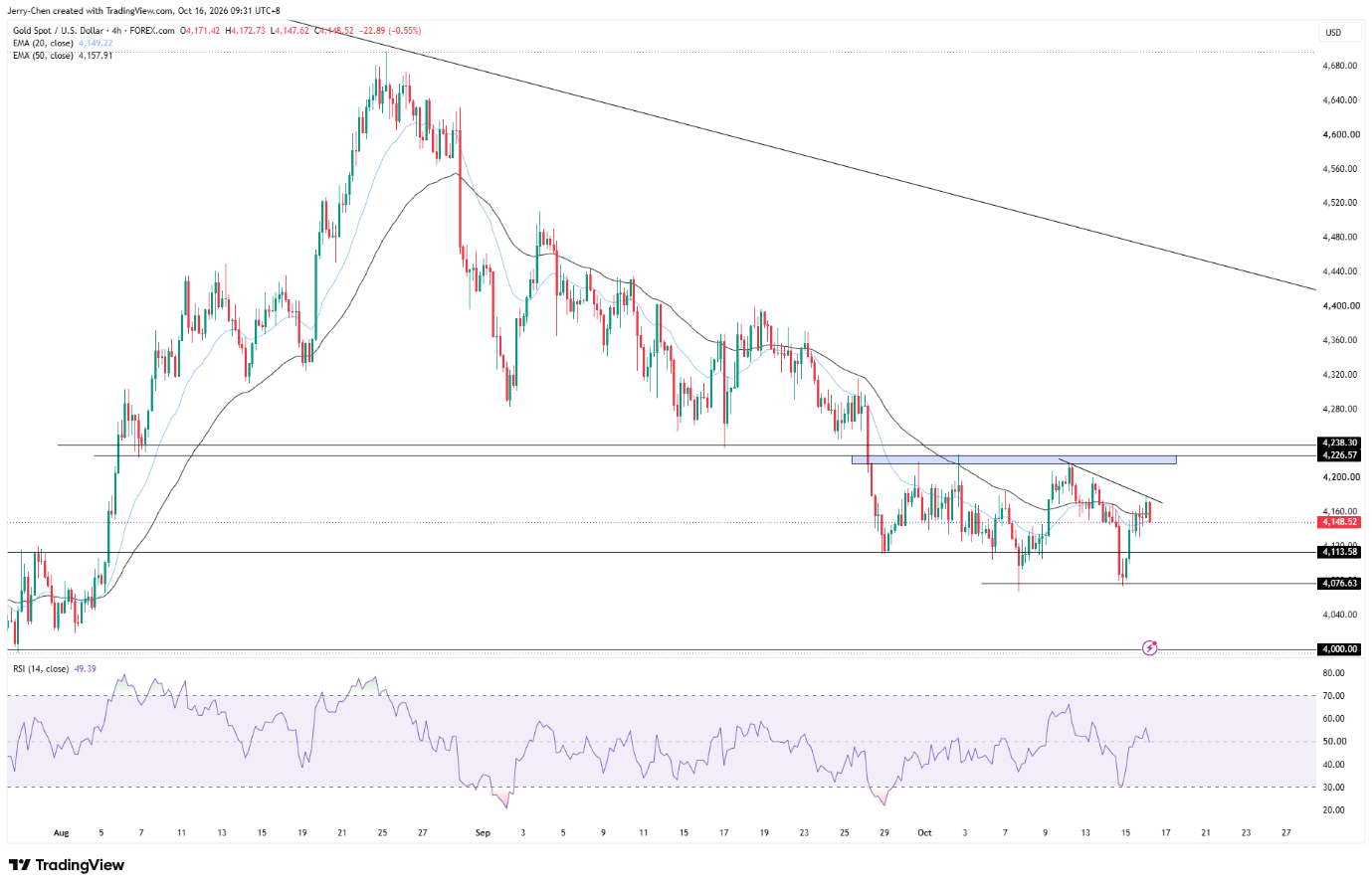Click the purple lightning event icon
Viewport: 1372px width, 887px height.
[1150, 647]
